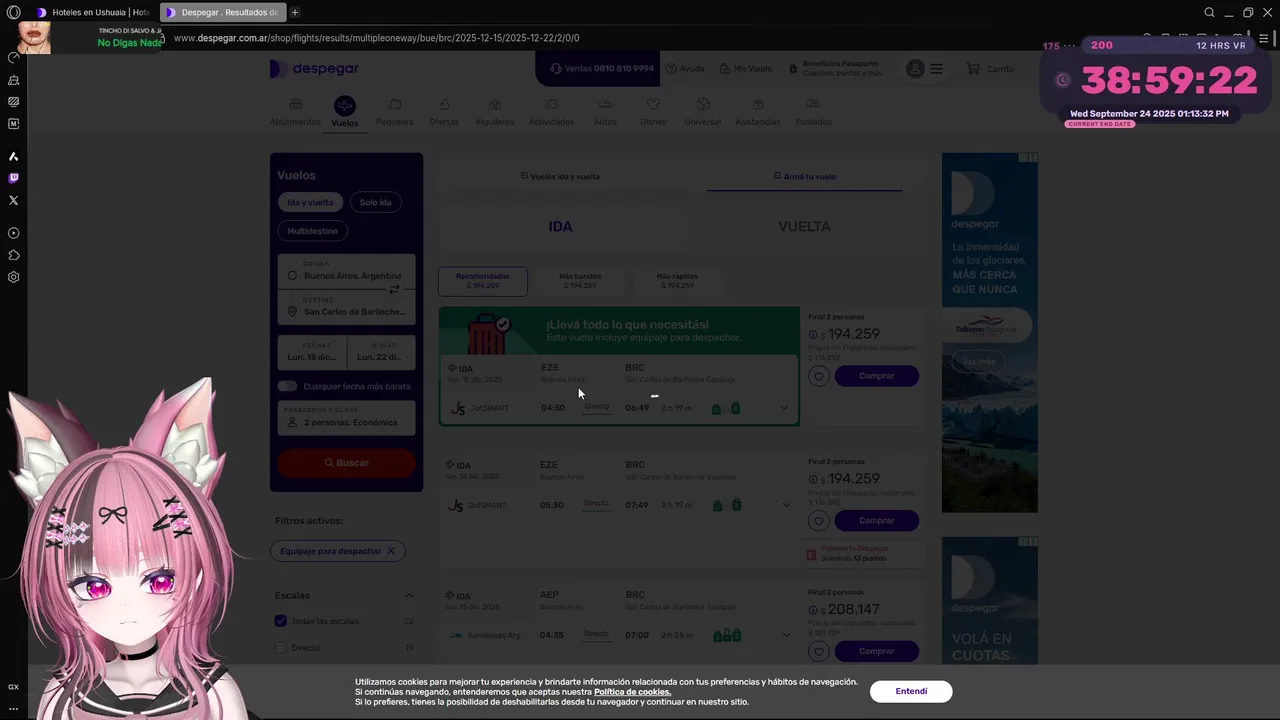
Task: Edit the Buenos Aires origin field
Action: [346, 272]
